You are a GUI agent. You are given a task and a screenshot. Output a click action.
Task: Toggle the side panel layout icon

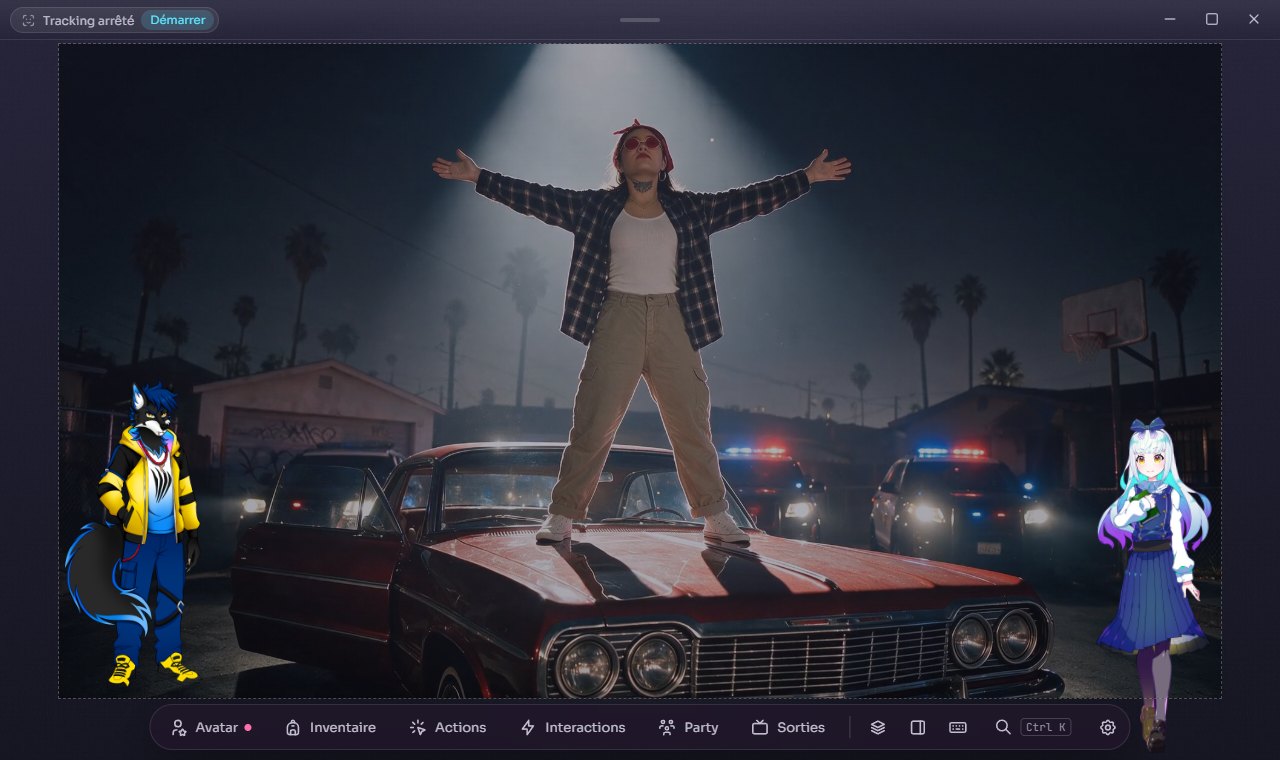tap(918, 727)
